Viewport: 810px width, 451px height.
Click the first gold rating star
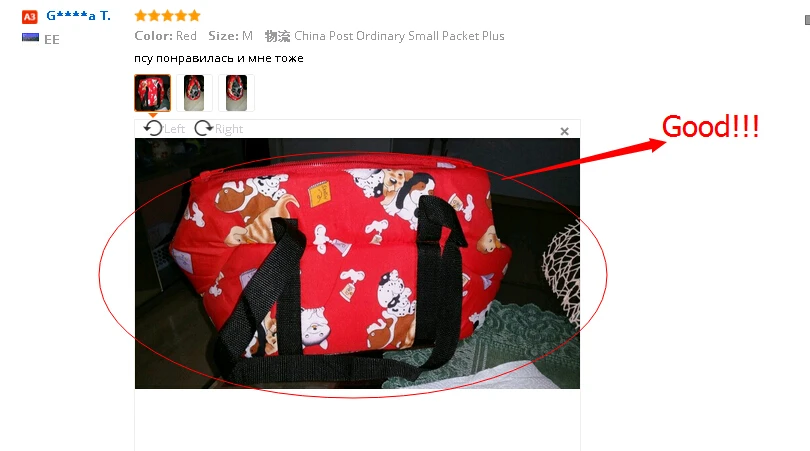click(x=141, y=15)
